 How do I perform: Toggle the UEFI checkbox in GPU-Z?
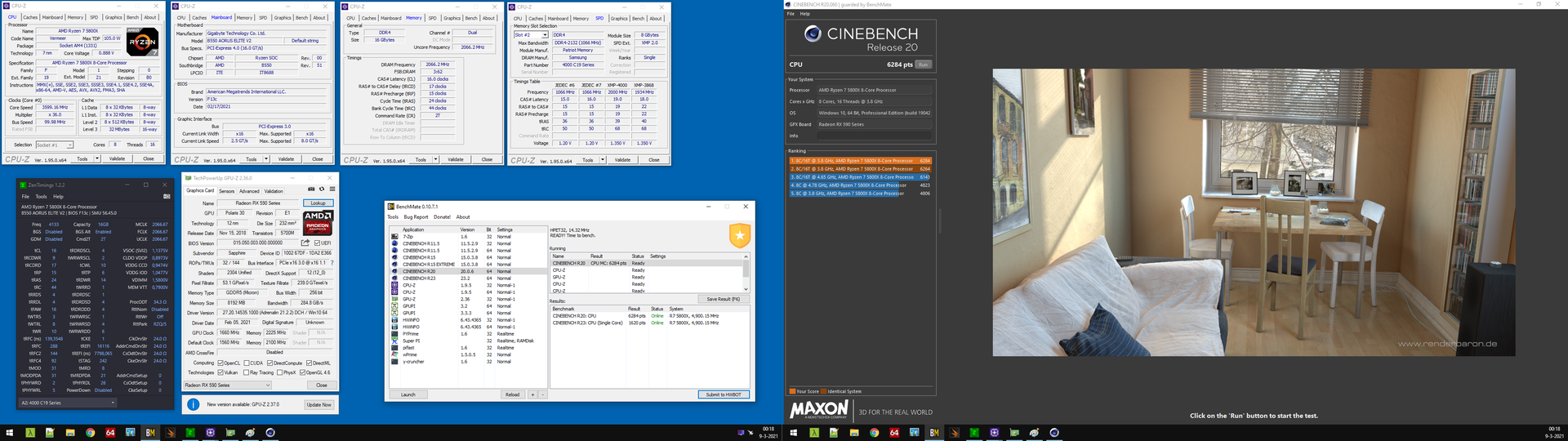tap(318, 243)
